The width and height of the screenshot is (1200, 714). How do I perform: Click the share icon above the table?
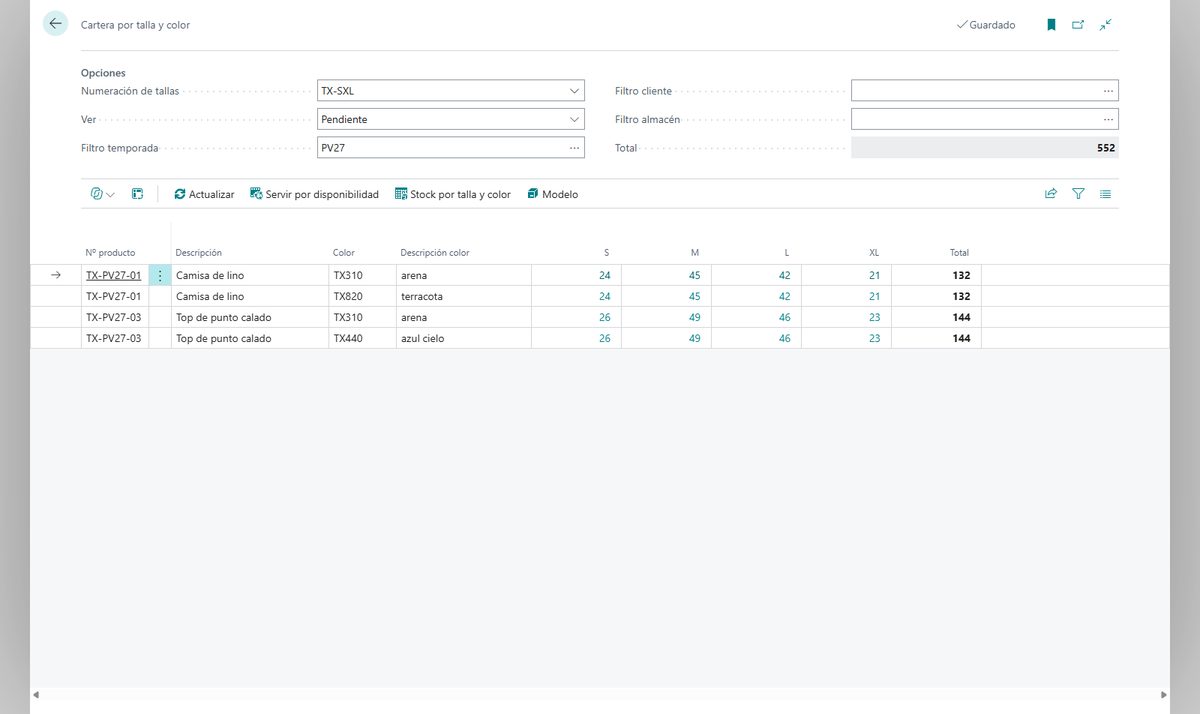[x=1051, y=194]
